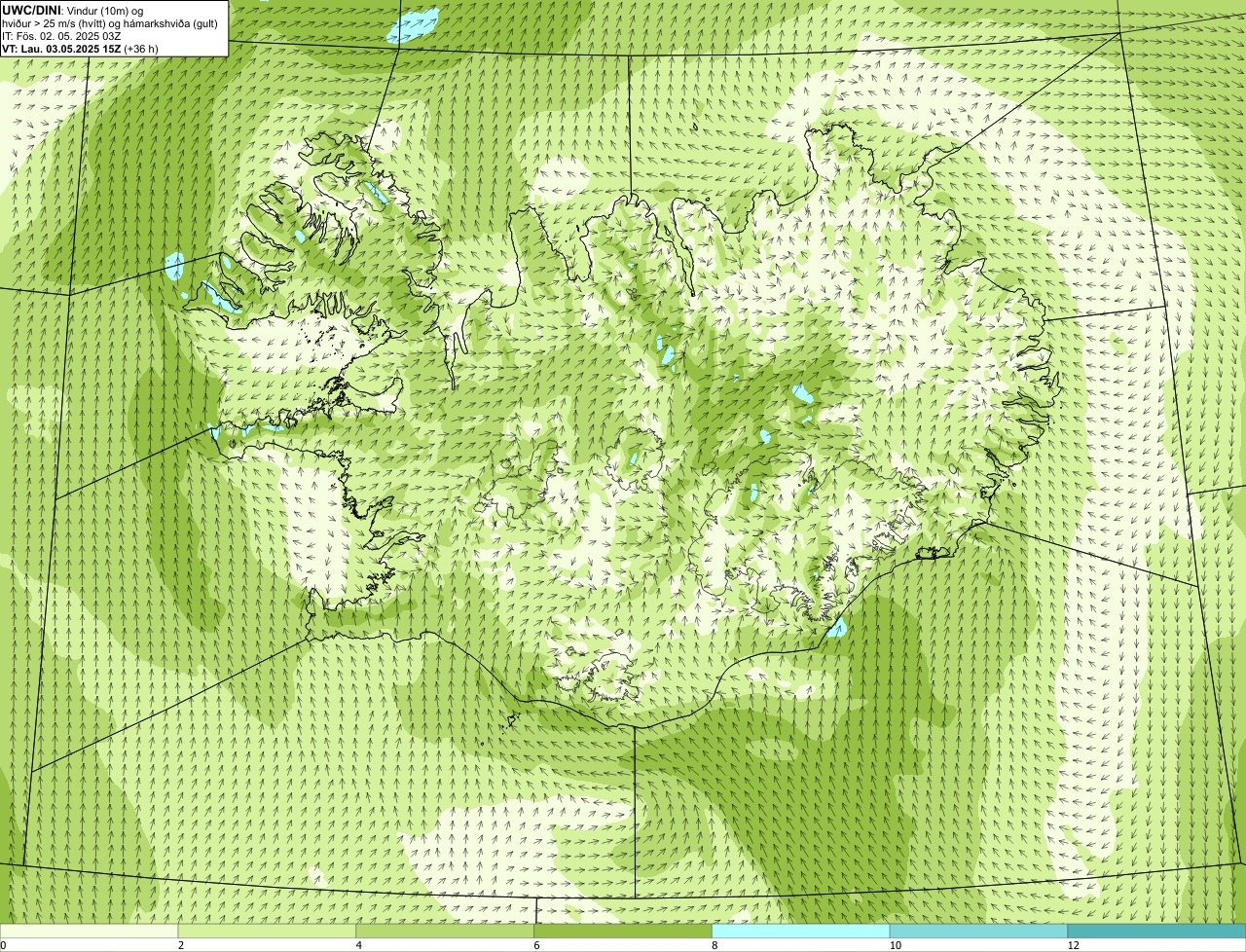Click the "UWC/DINI: Vindur (10m) og" title line
Image resolution: width=1246 pixels, height=952 pixels.
[73, 10]
